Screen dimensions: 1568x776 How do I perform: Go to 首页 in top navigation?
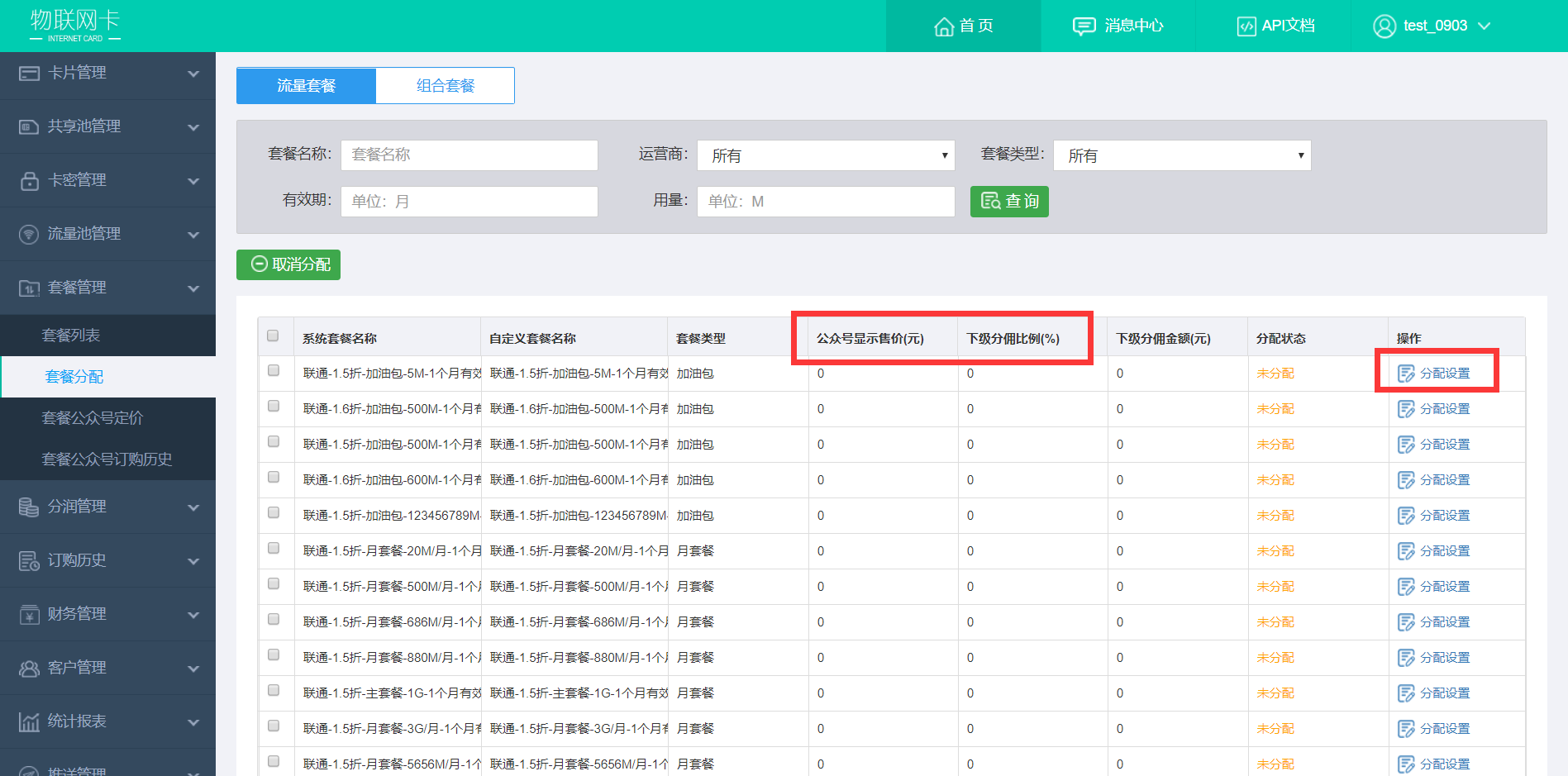coord(963,26)
